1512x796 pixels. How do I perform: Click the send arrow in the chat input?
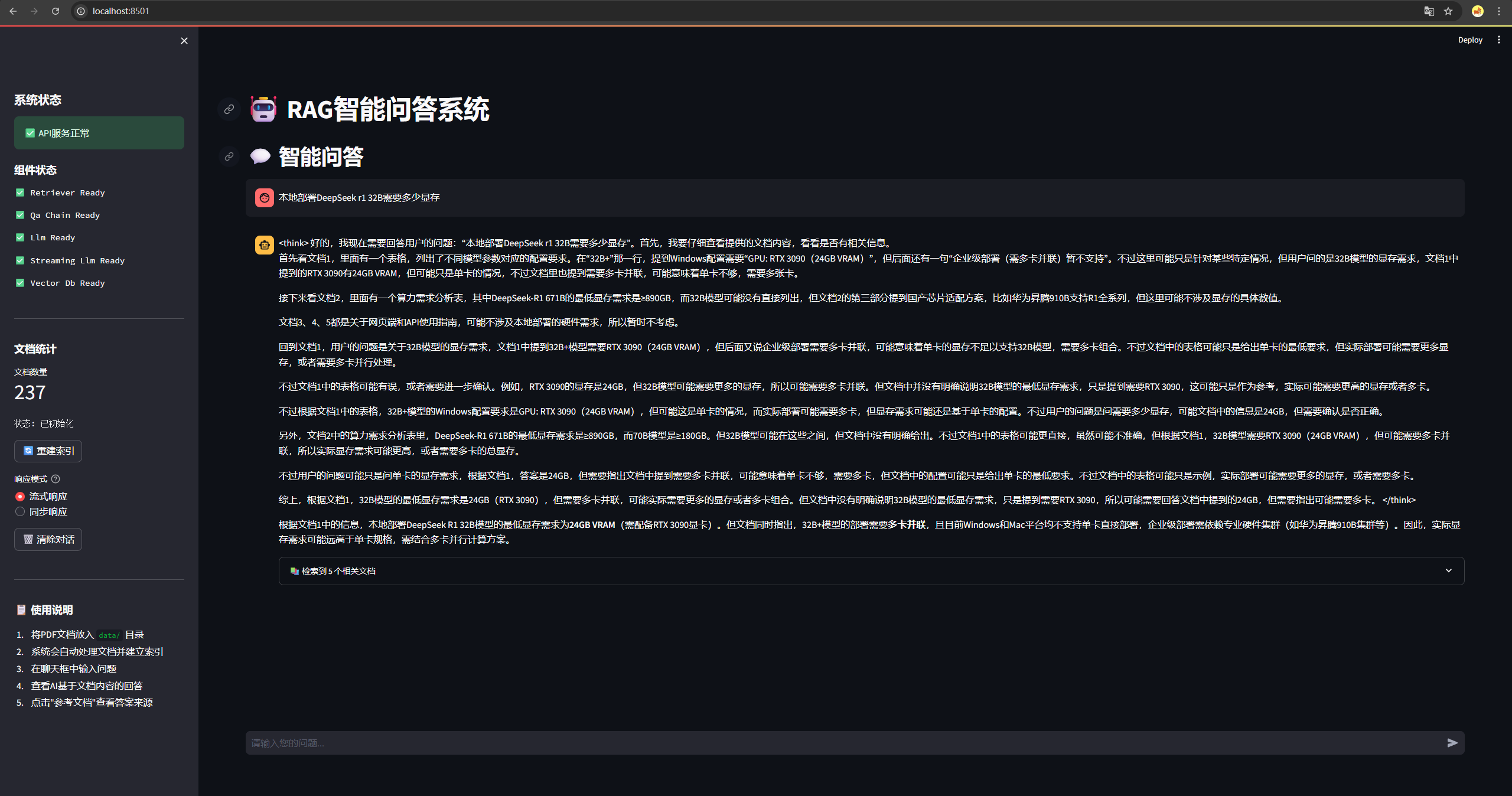(1452, 743)
